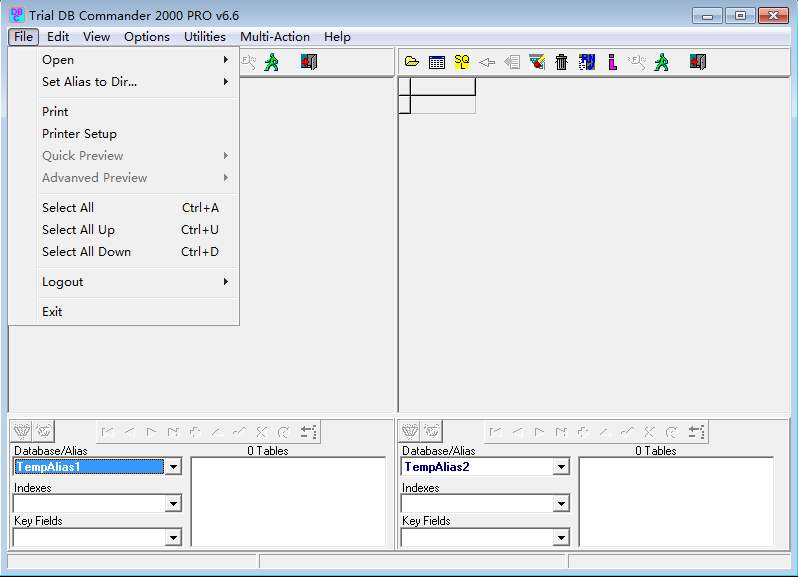Expand Key Fields dropdown in TempAlias1 panel

[173, 537]
